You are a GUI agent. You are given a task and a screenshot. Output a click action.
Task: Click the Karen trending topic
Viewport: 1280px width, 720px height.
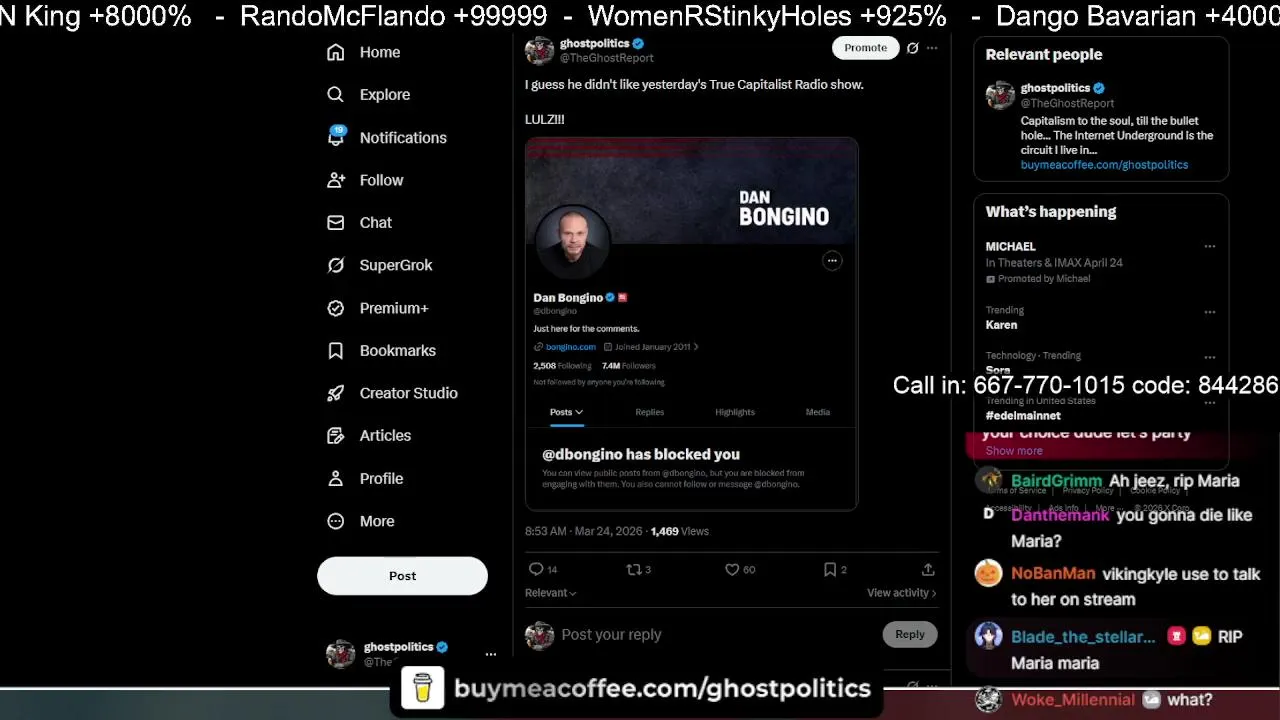[x=1001, y=325]
